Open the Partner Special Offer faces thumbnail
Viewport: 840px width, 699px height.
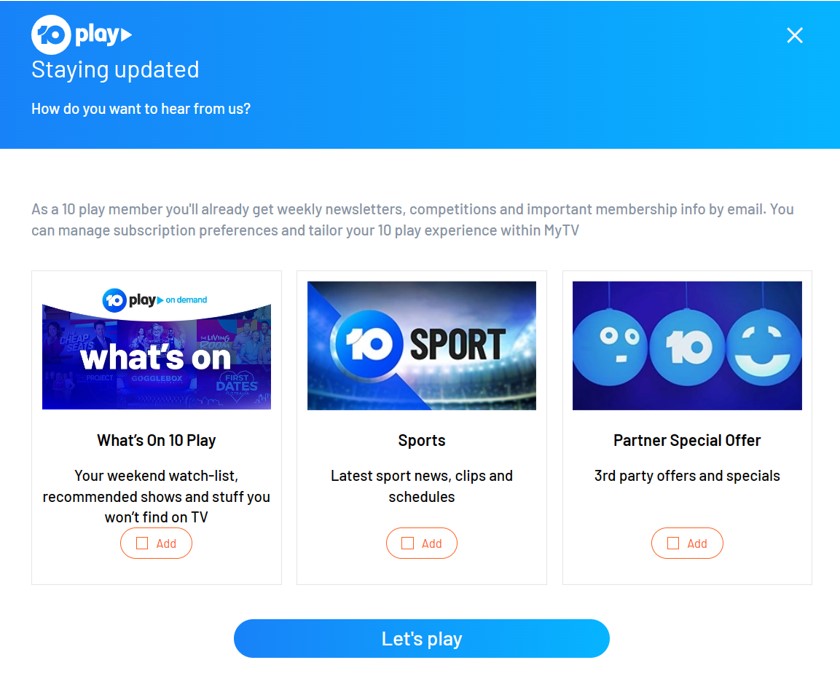coord(687,345)
